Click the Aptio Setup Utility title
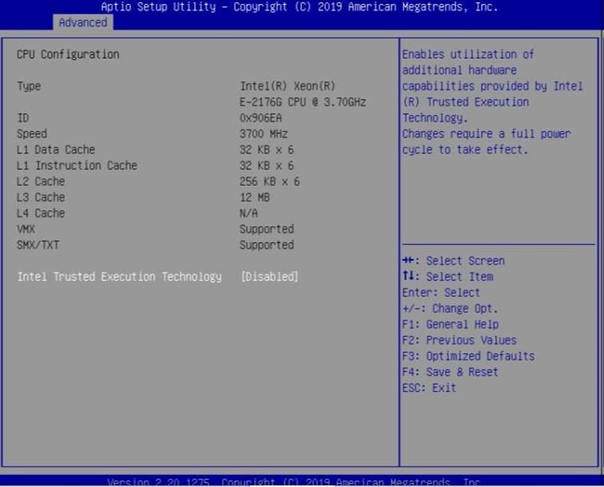 [x=299, y=7]
